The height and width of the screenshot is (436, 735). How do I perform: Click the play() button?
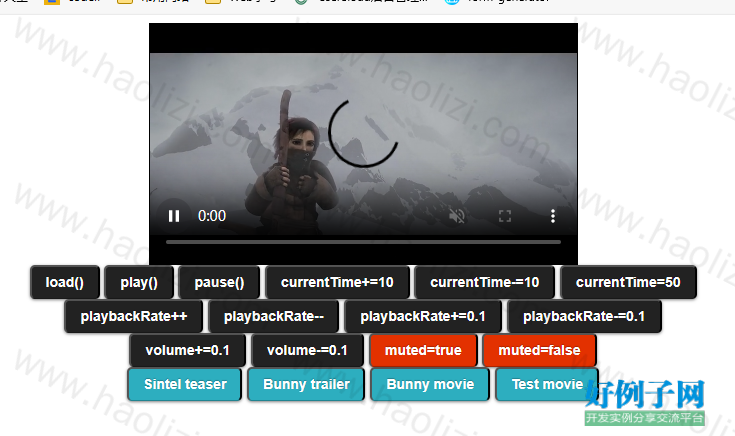[139, 282]
